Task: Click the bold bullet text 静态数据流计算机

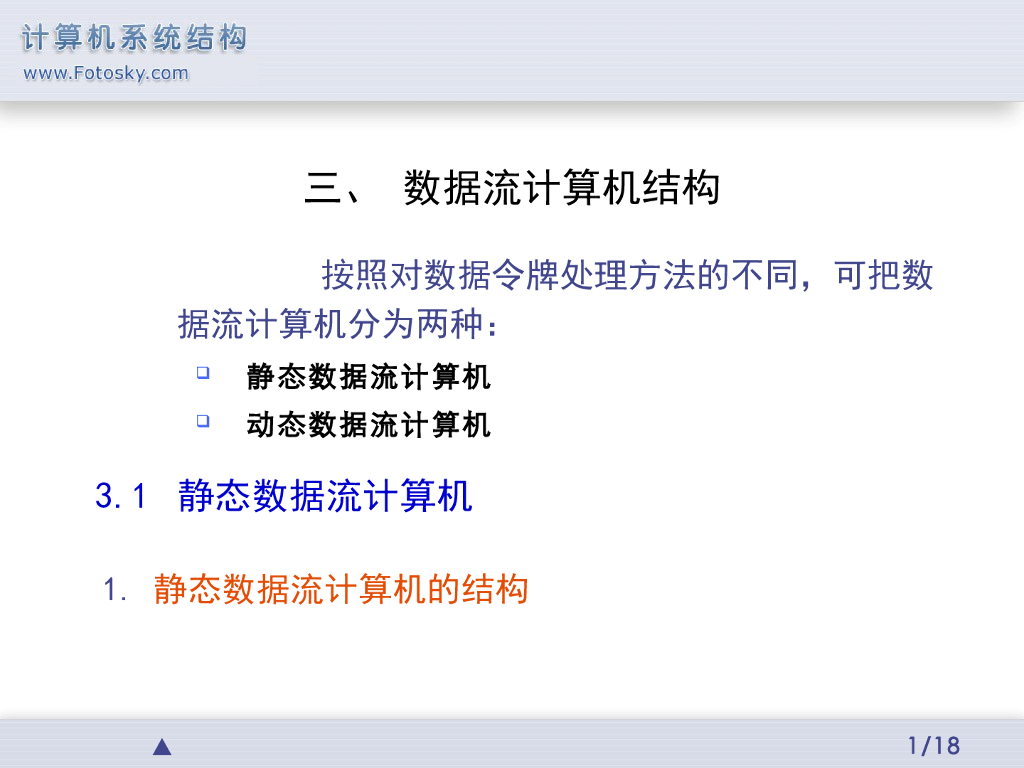Action: coord(368,377)
